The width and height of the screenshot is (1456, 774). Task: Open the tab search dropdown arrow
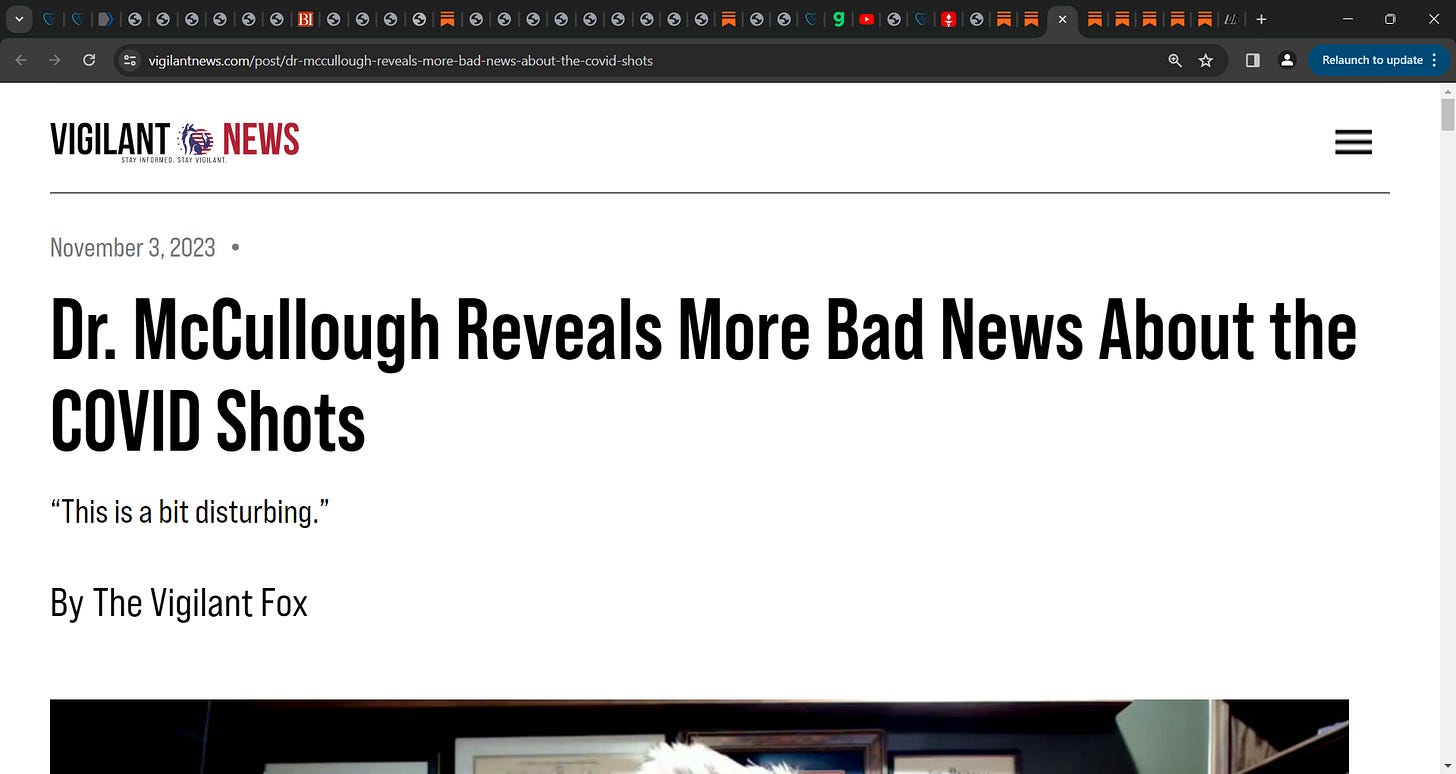point(18,19)
